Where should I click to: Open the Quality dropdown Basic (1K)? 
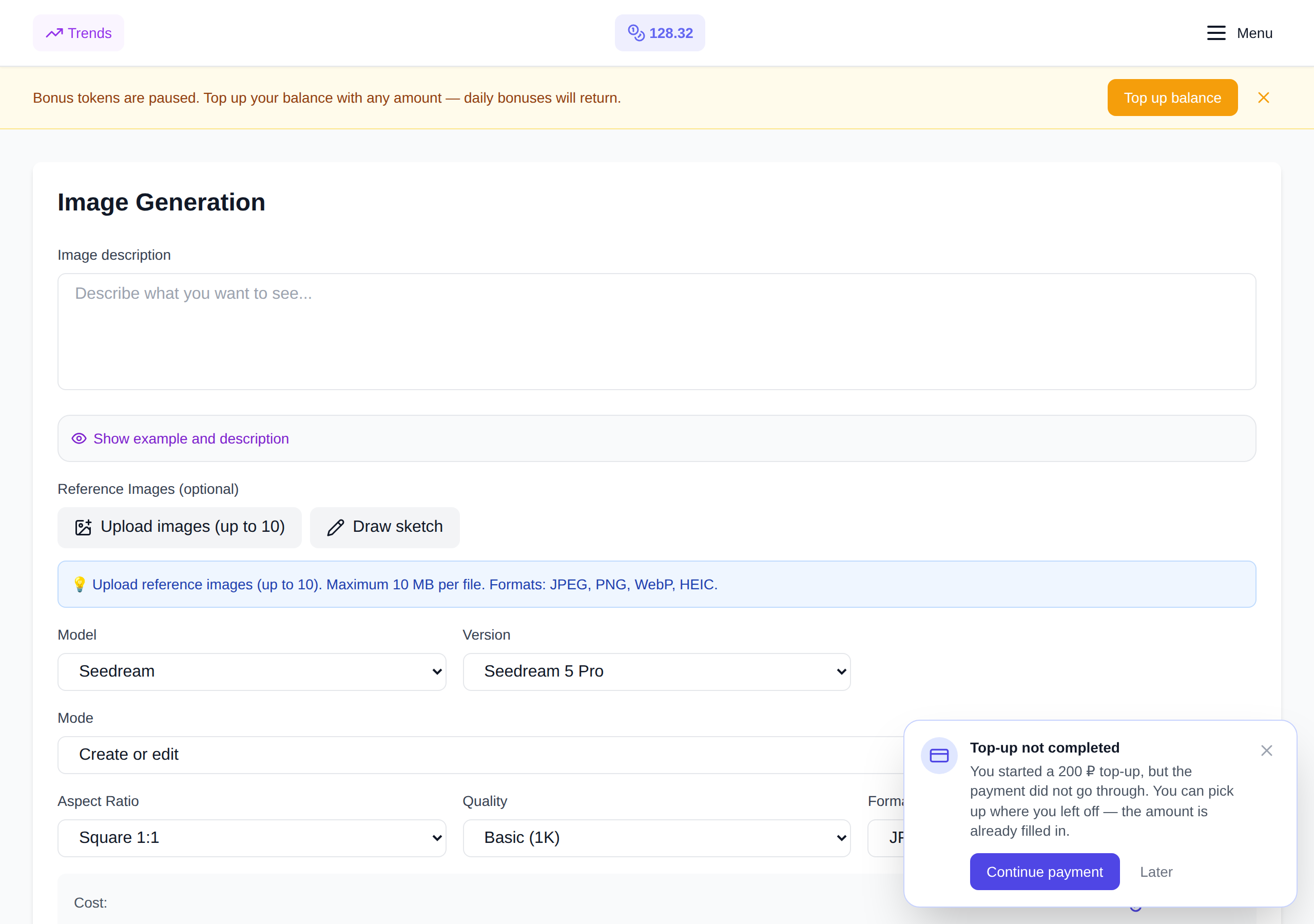pos(656,838)
